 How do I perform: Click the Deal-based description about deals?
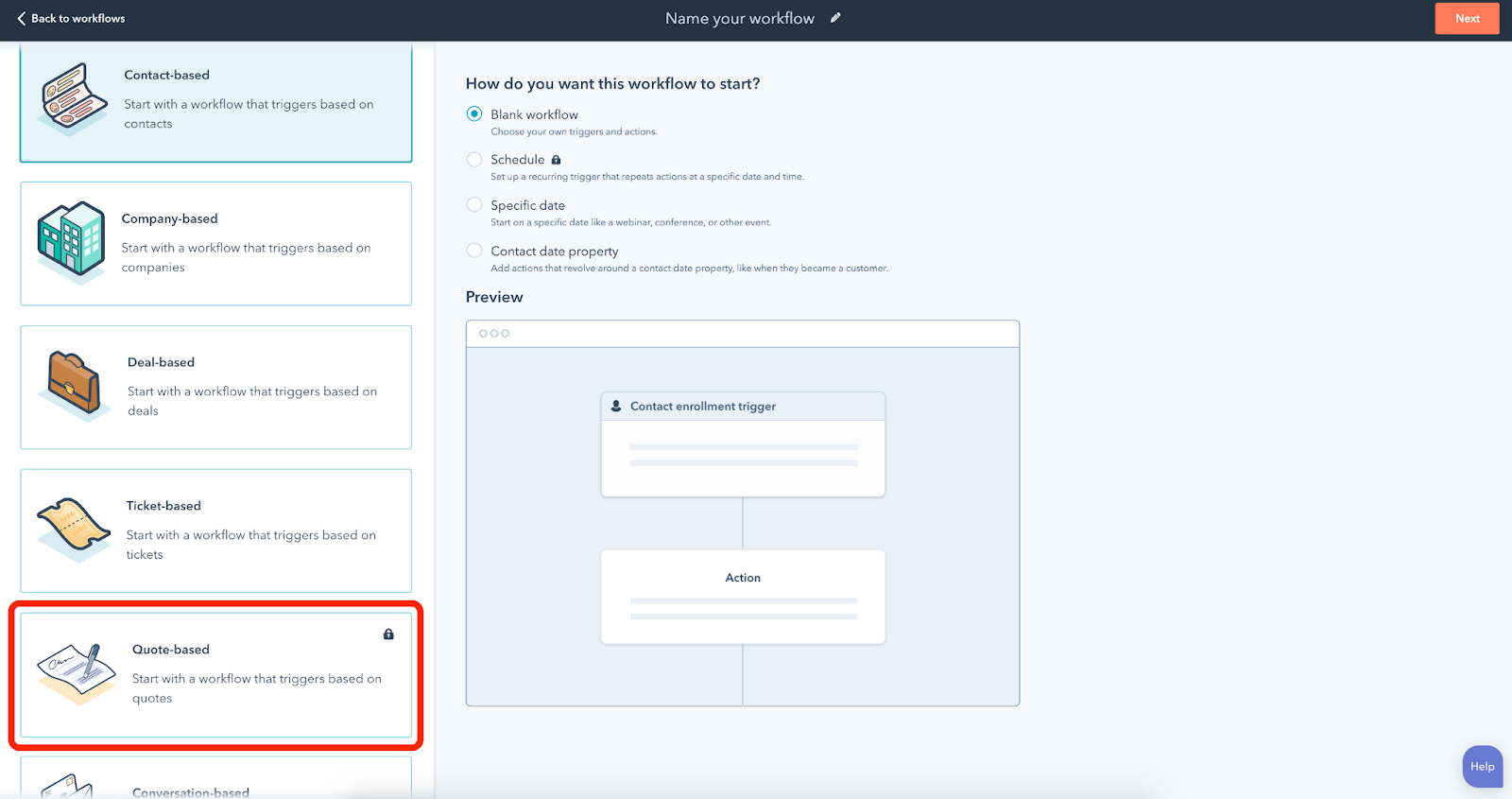point(252,401)
